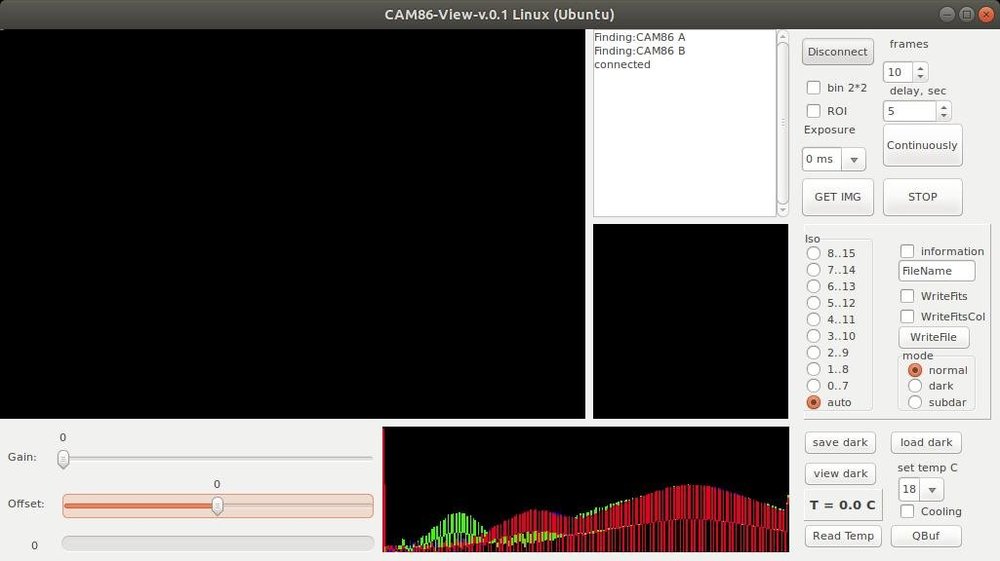Enable the information checkbox
Viewport: 1000px width, 561px height.
907,251
